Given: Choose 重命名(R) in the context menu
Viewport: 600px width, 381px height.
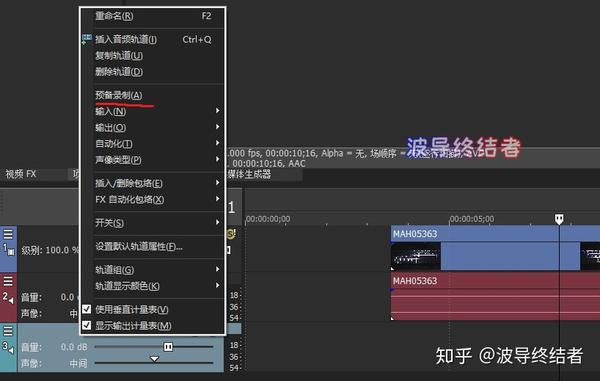Looking at the screenshot, I should click(153, 16).
